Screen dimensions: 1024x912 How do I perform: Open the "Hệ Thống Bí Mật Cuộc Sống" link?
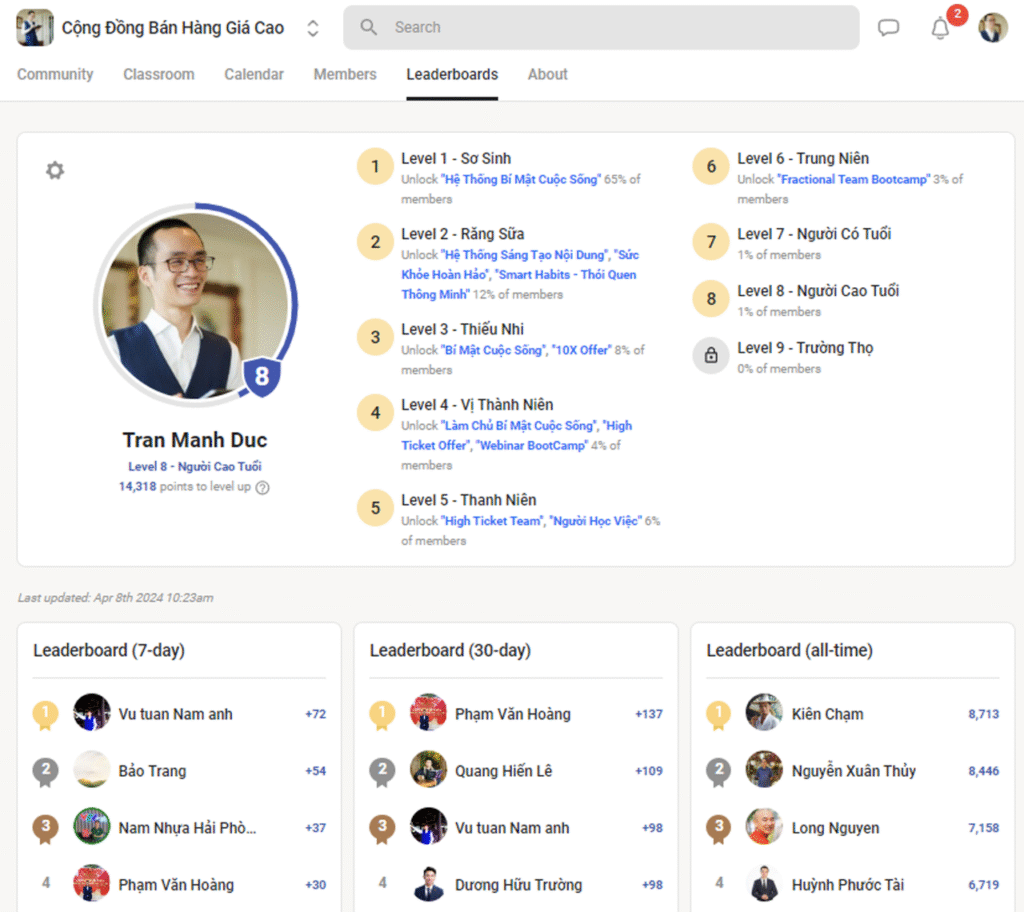[x=520, y=180]
